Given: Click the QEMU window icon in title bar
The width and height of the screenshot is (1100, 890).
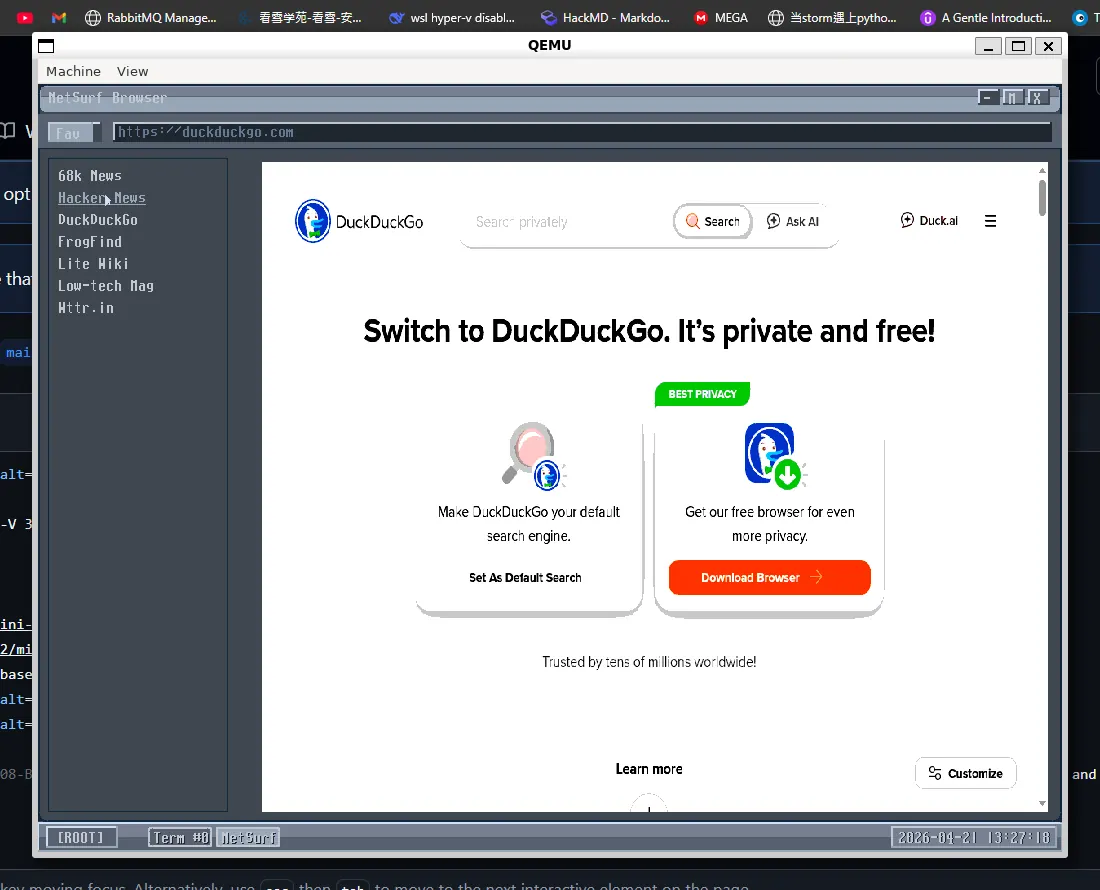Looking at the screenshot, I should (46, 46).
